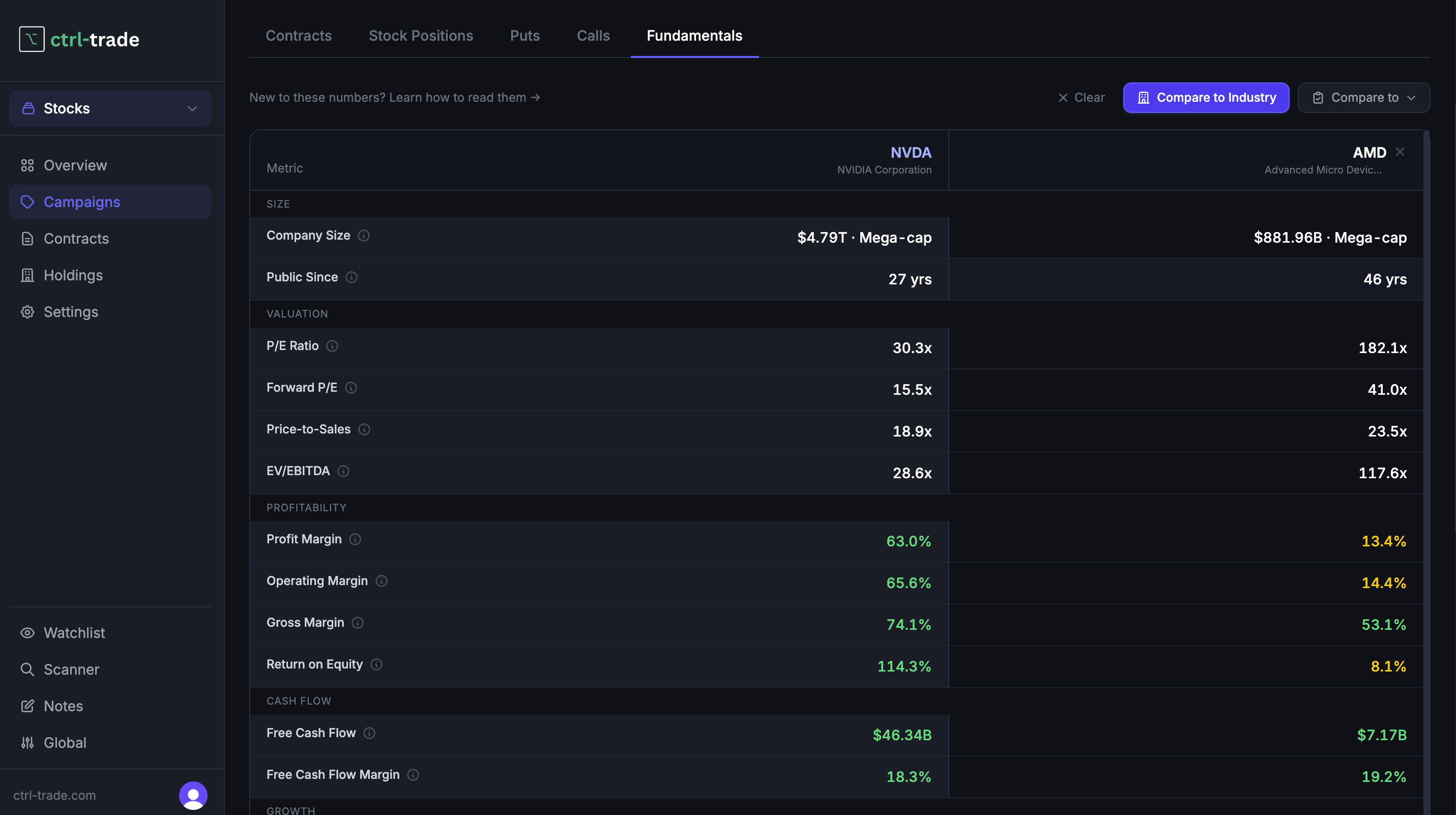
Task: Open the Compare to dropdown
Action: (x=1364, y=98)
